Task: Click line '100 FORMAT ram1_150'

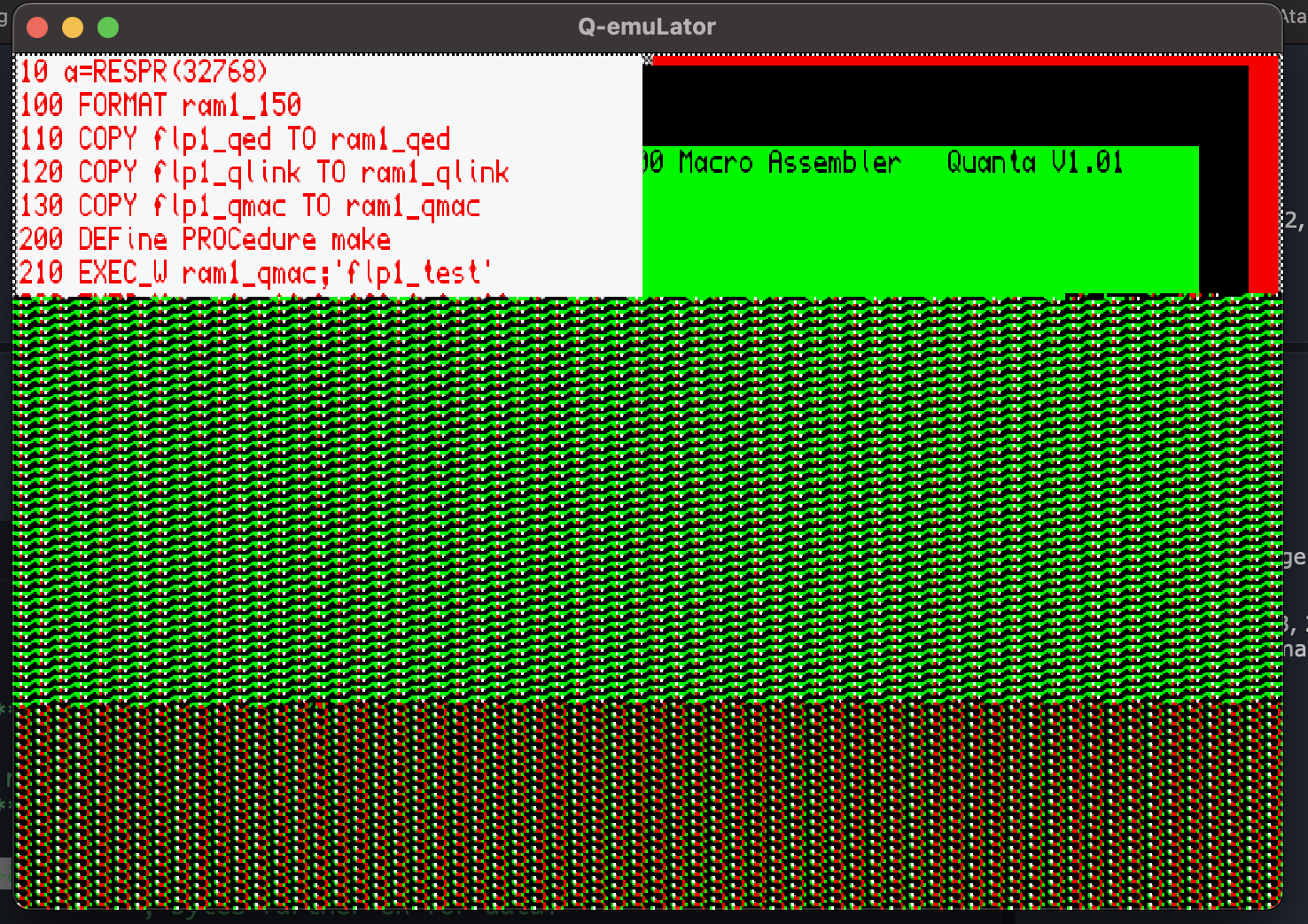Action: [x=160, y=105]
